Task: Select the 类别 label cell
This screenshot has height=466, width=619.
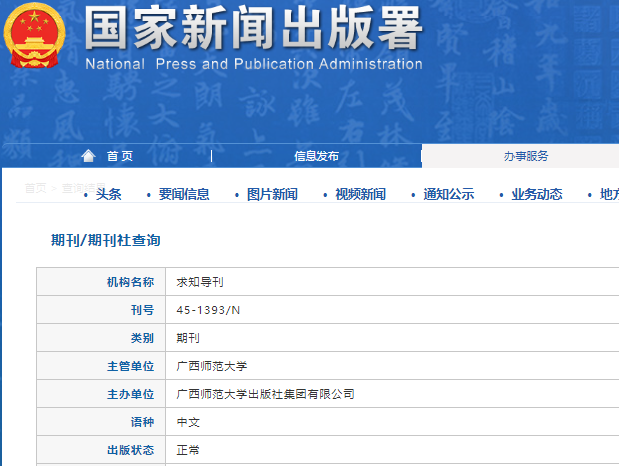Action: pyautogui.click(x=101, y=338)
